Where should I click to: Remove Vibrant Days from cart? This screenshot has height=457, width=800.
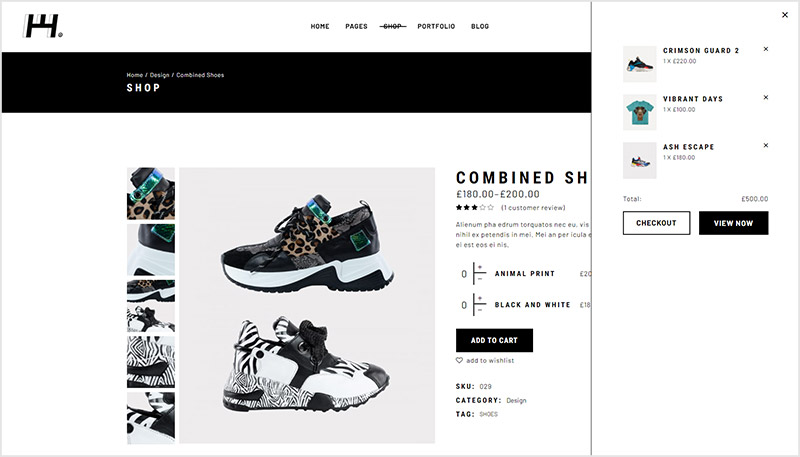point(766,97)
